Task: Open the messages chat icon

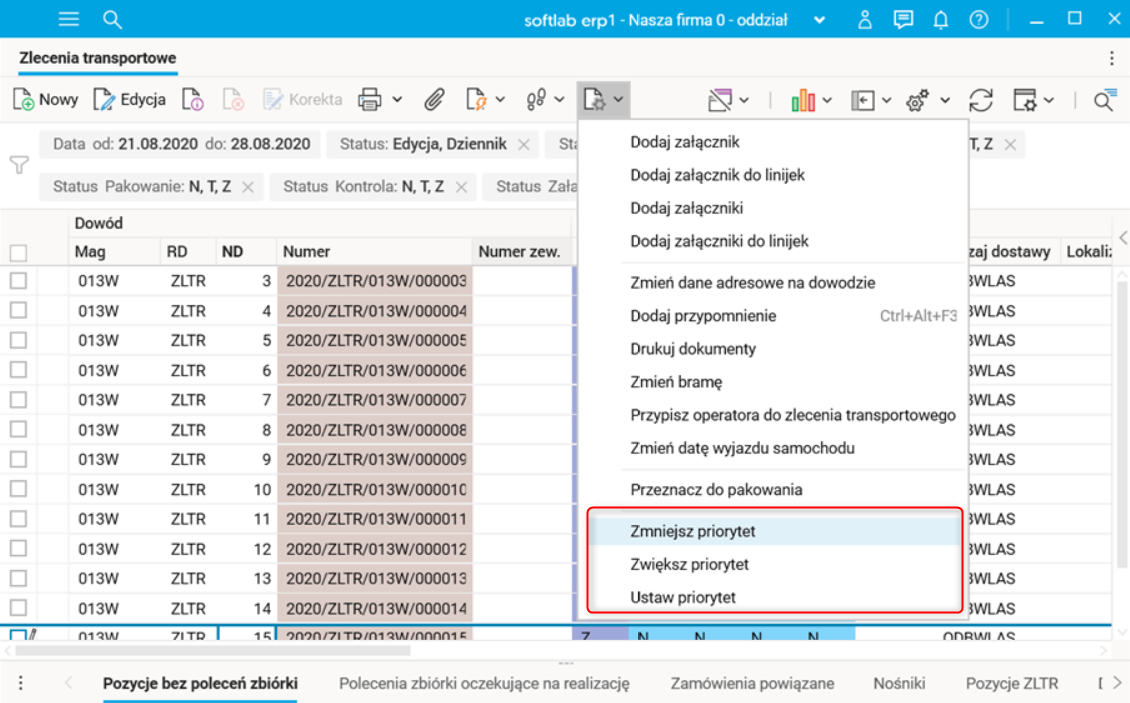Action: (x=903, y=19)
